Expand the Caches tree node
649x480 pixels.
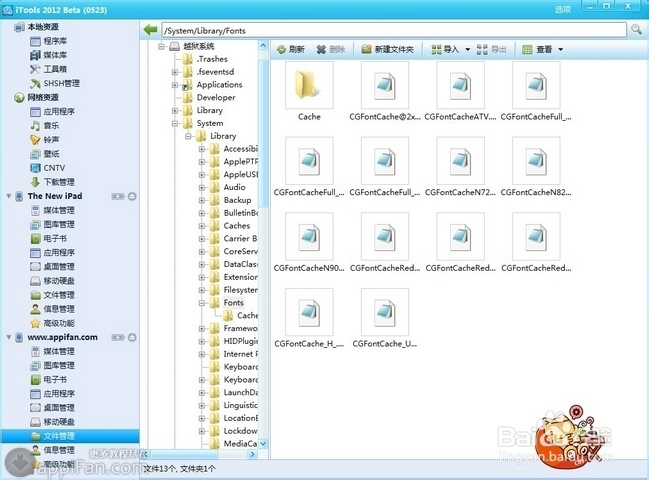(202, 226)
